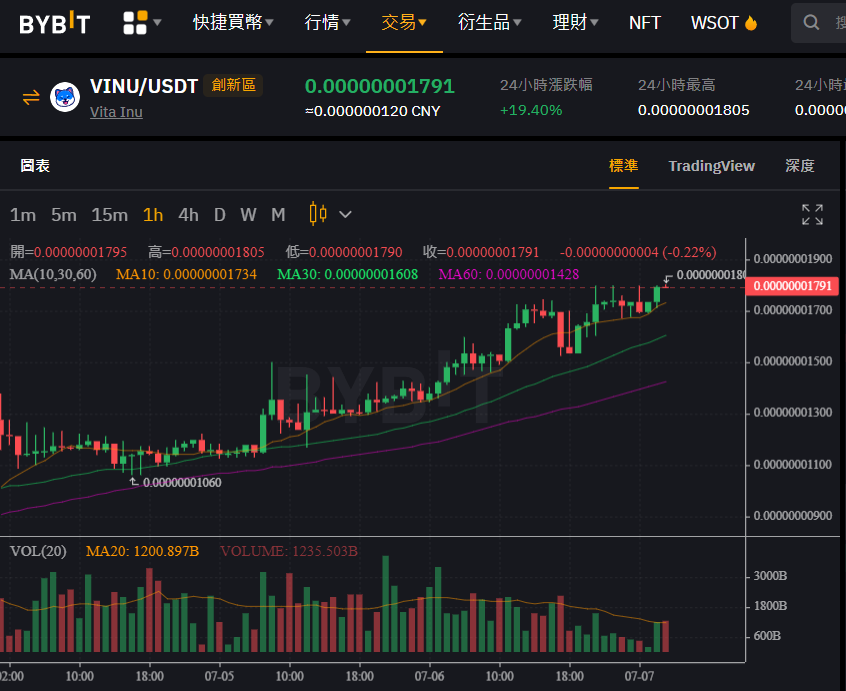846x691 pixels.
Task: Open the apps grid menu icon
Action: tap(135, 23)
